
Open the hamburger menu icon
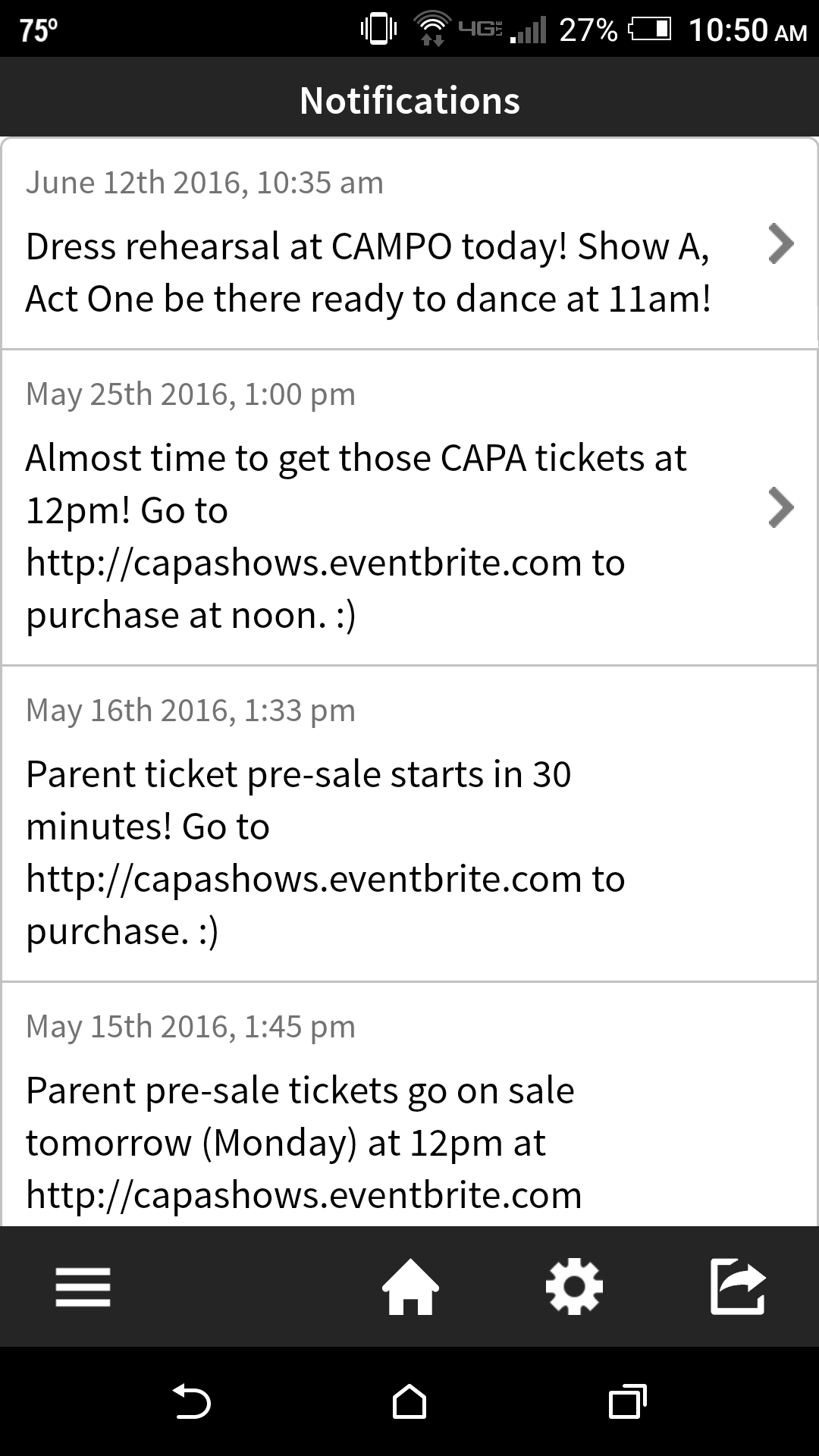[x=83, y=1287]
